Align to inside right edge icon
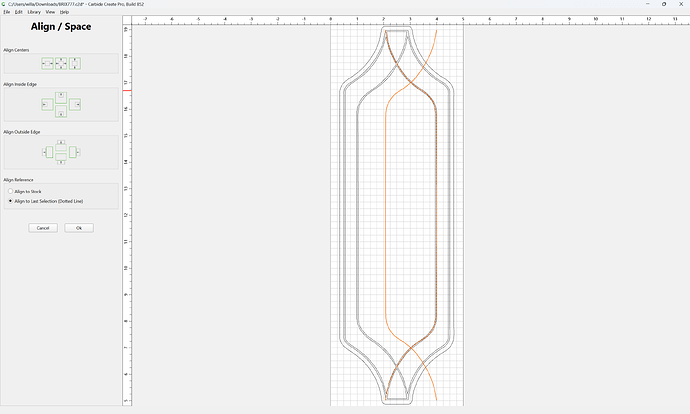The height and width of the screenshot is (414, 690). (75, 105)
